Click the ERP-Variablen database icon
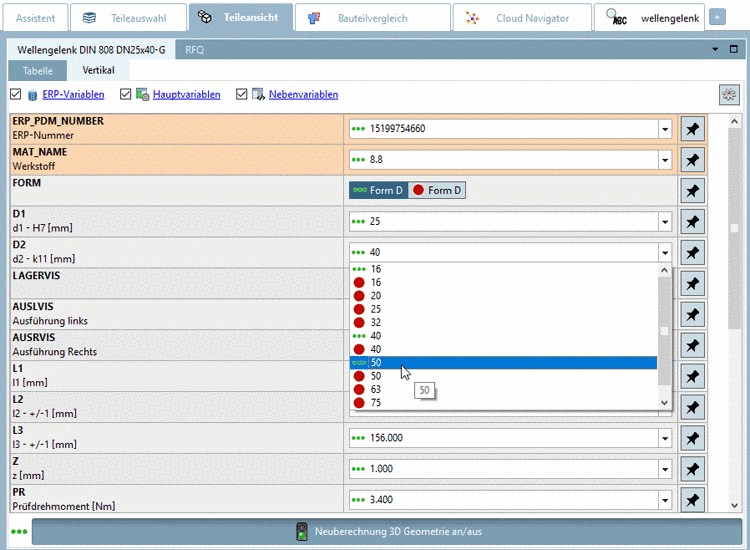Viewport: 750px width, 550px height. click(32, 95)
